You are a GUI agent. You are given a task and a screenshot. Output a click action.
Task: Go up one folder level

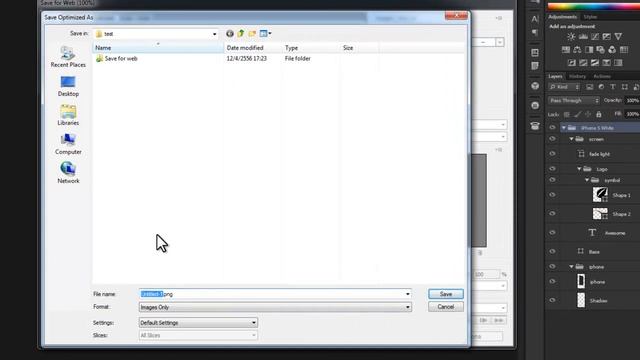point(241,33)
